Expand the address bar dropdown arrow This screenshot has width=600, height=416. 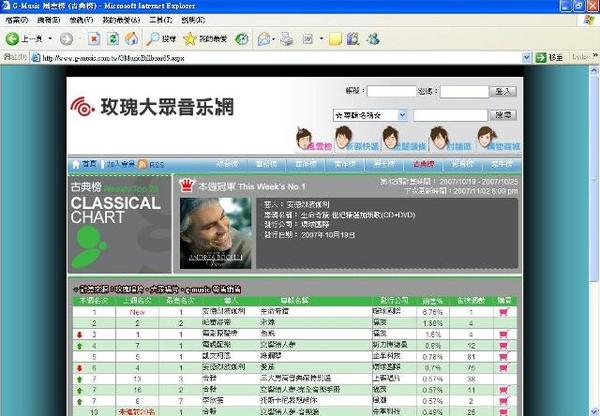click(526, 58)
